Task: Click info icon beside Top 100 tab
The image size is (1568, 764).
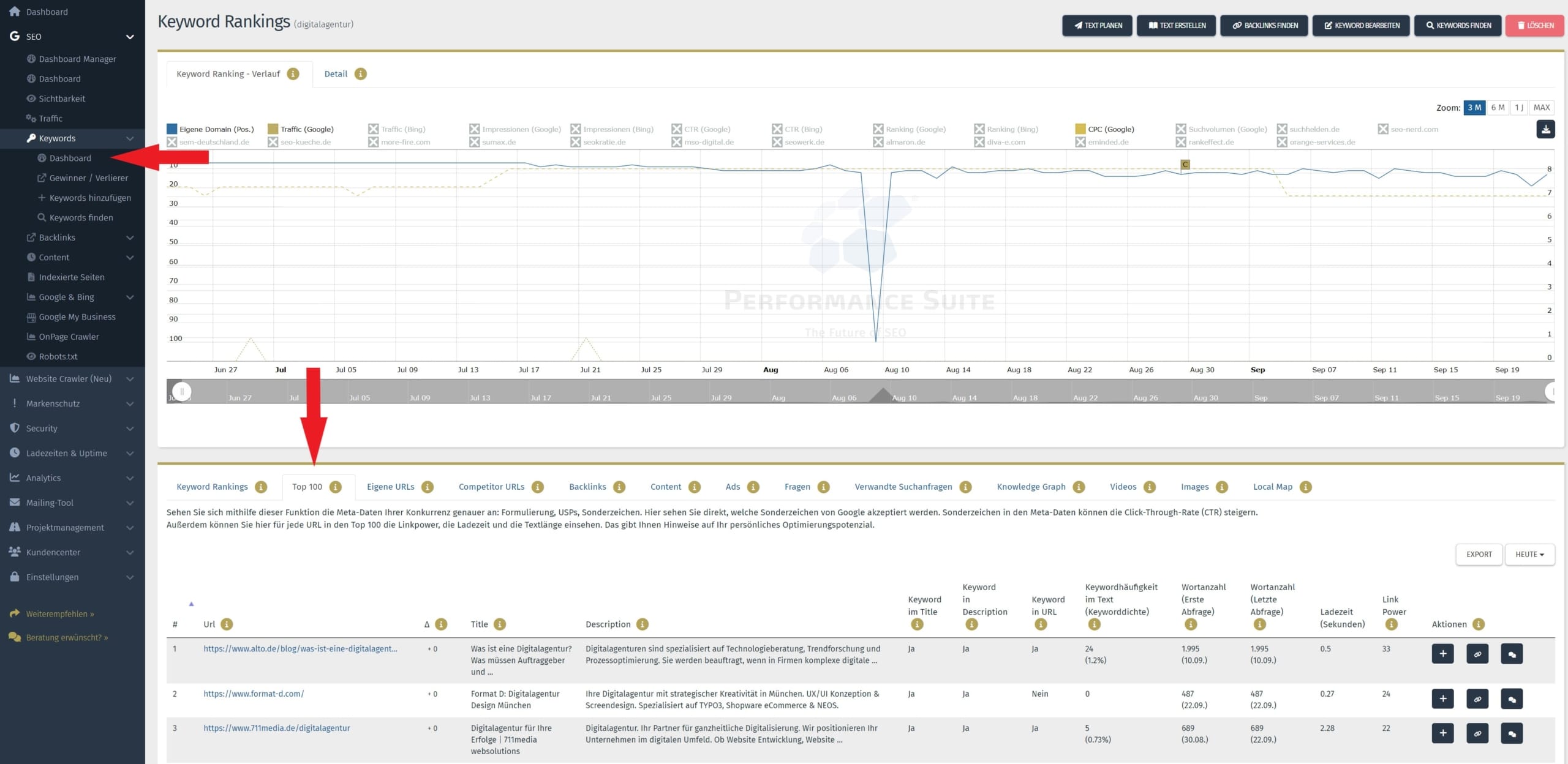Action: coord(335,487)
